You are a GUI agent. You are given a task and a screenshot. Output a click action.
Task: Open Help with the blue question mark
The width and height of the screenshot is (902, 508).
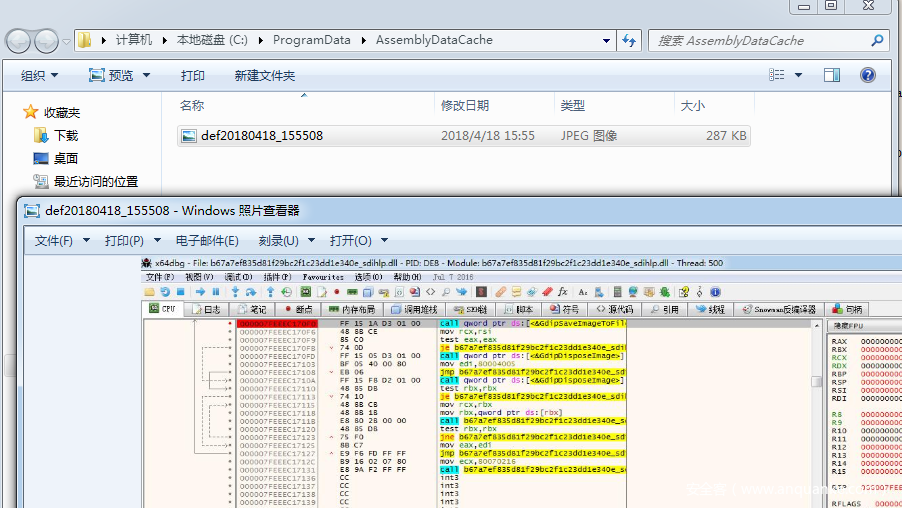tap(868, 75)
